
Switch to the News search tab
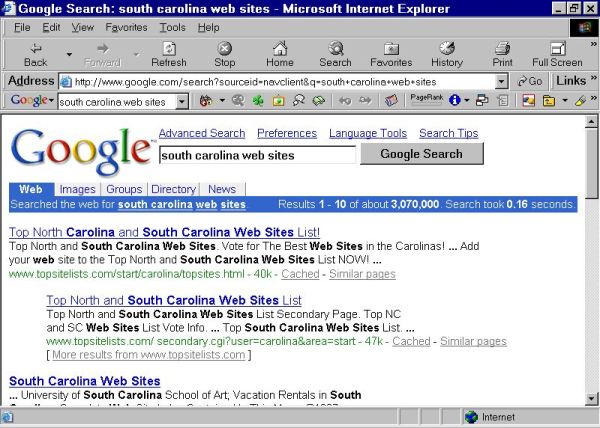(222, 189)
